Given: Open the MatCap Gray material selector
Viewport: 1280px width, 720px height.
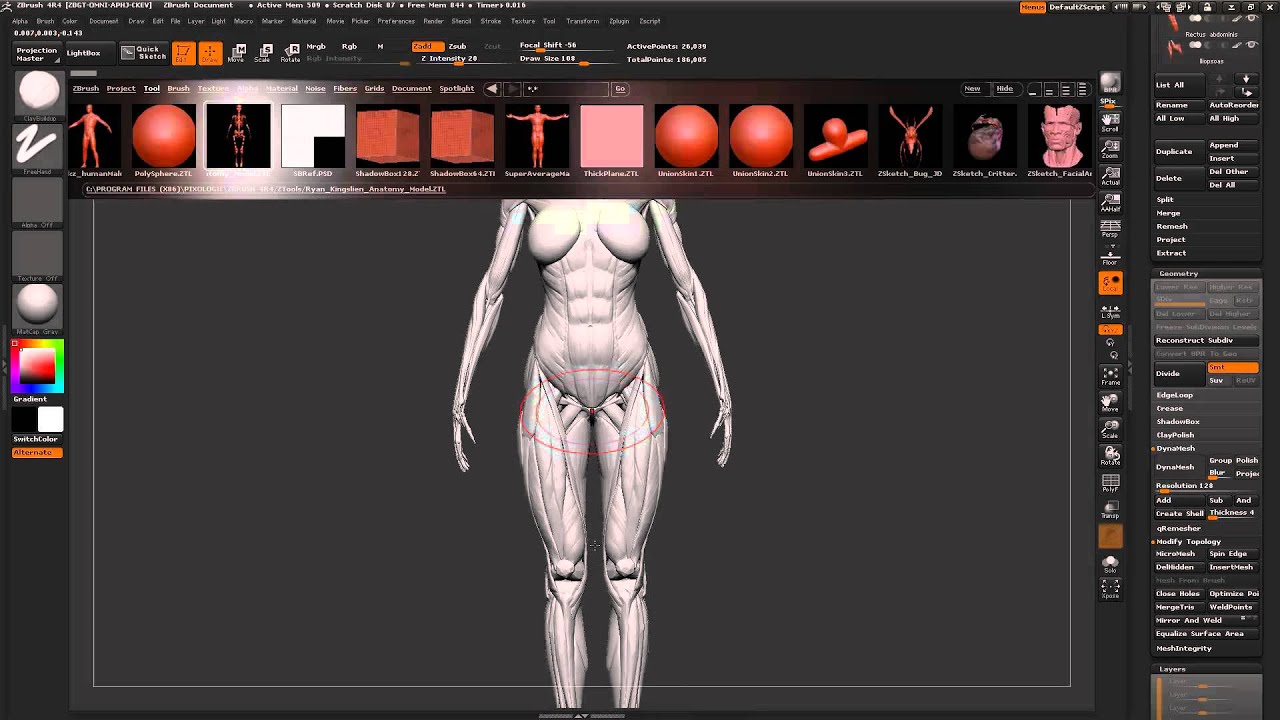Looking at the screenshot, I should pos(38,309).
